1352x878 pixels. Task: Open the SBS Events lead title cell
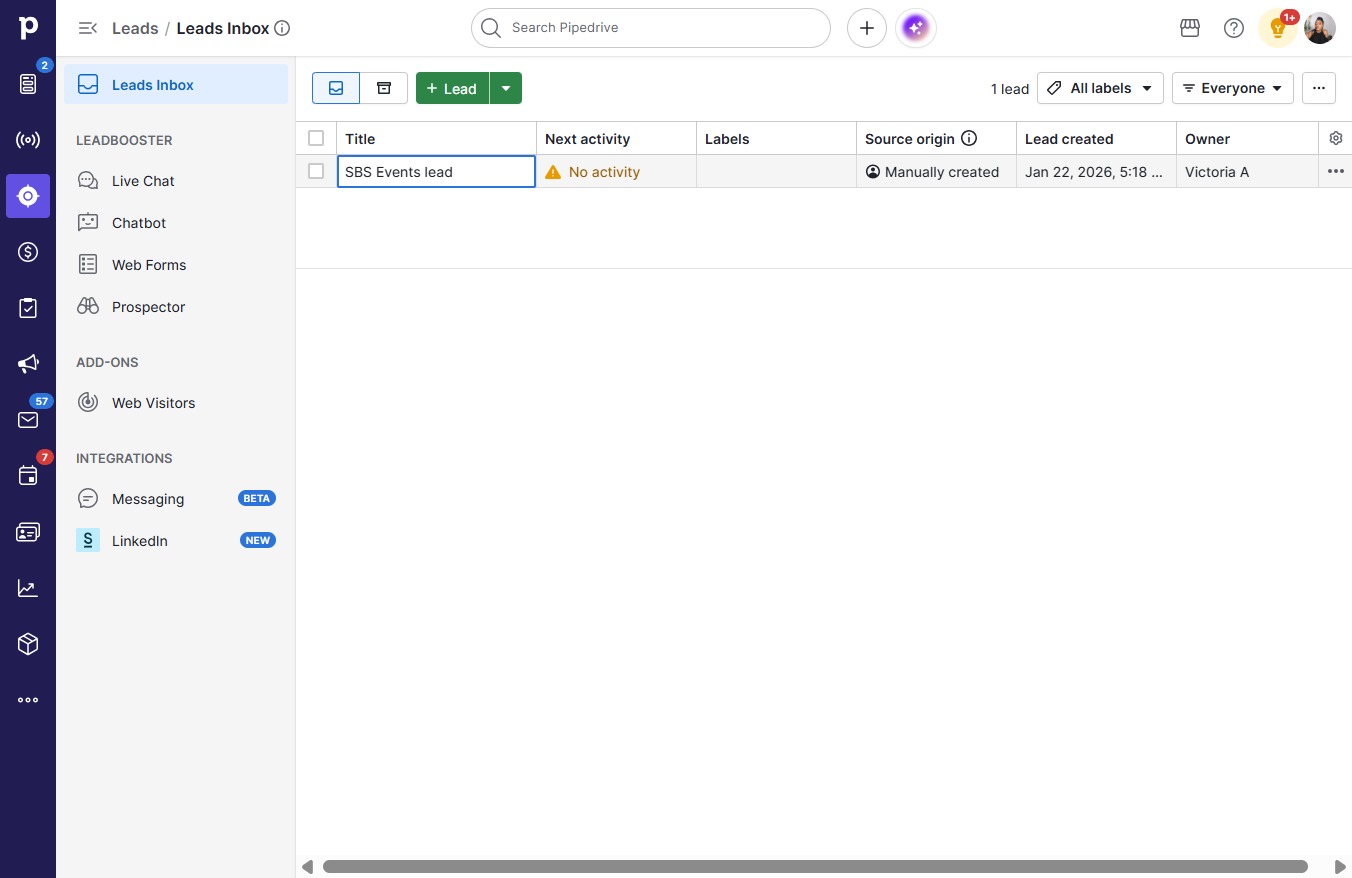tap(436, 171)
